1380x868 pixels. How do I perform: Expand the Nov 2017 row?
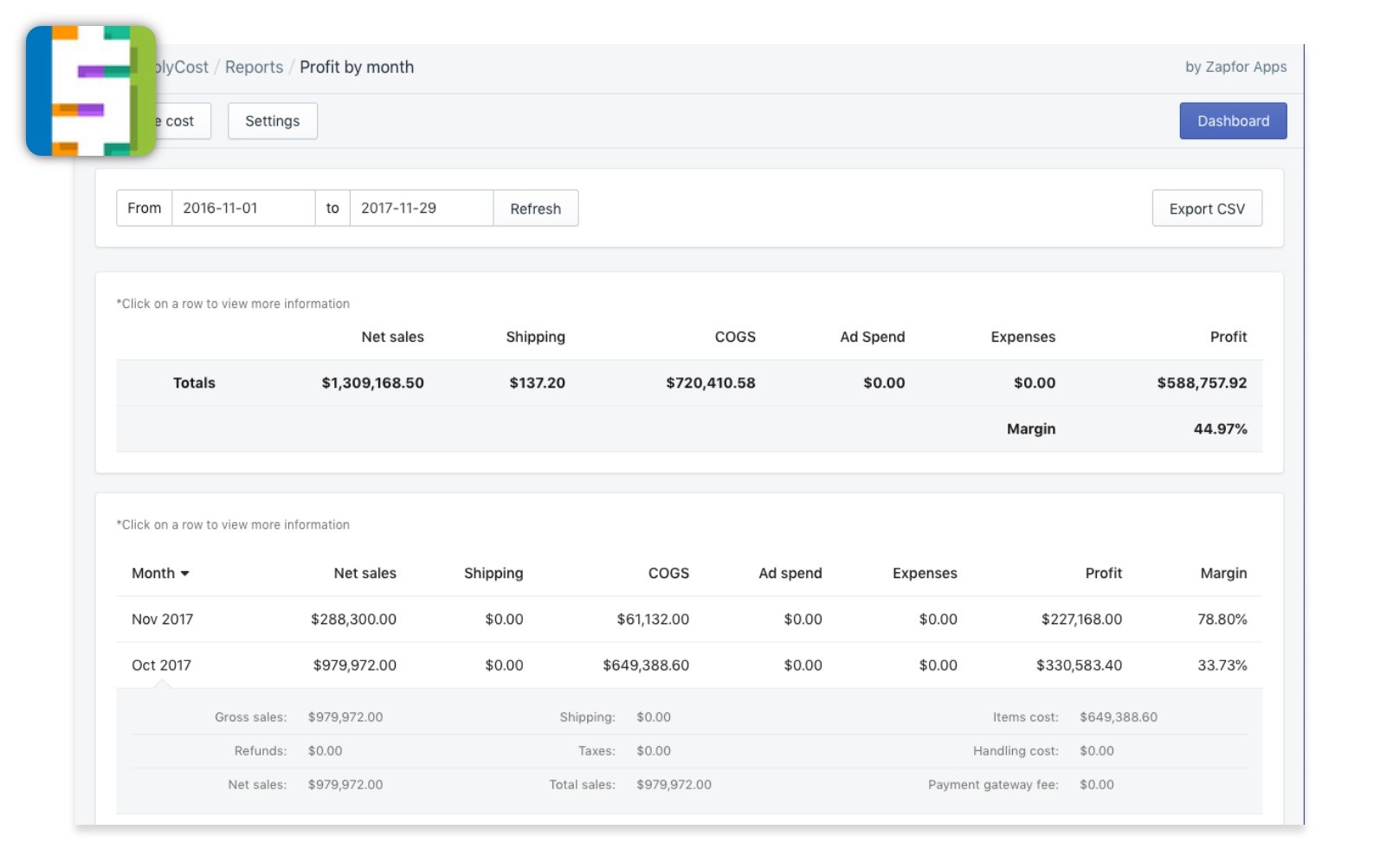tap(689, 620)
